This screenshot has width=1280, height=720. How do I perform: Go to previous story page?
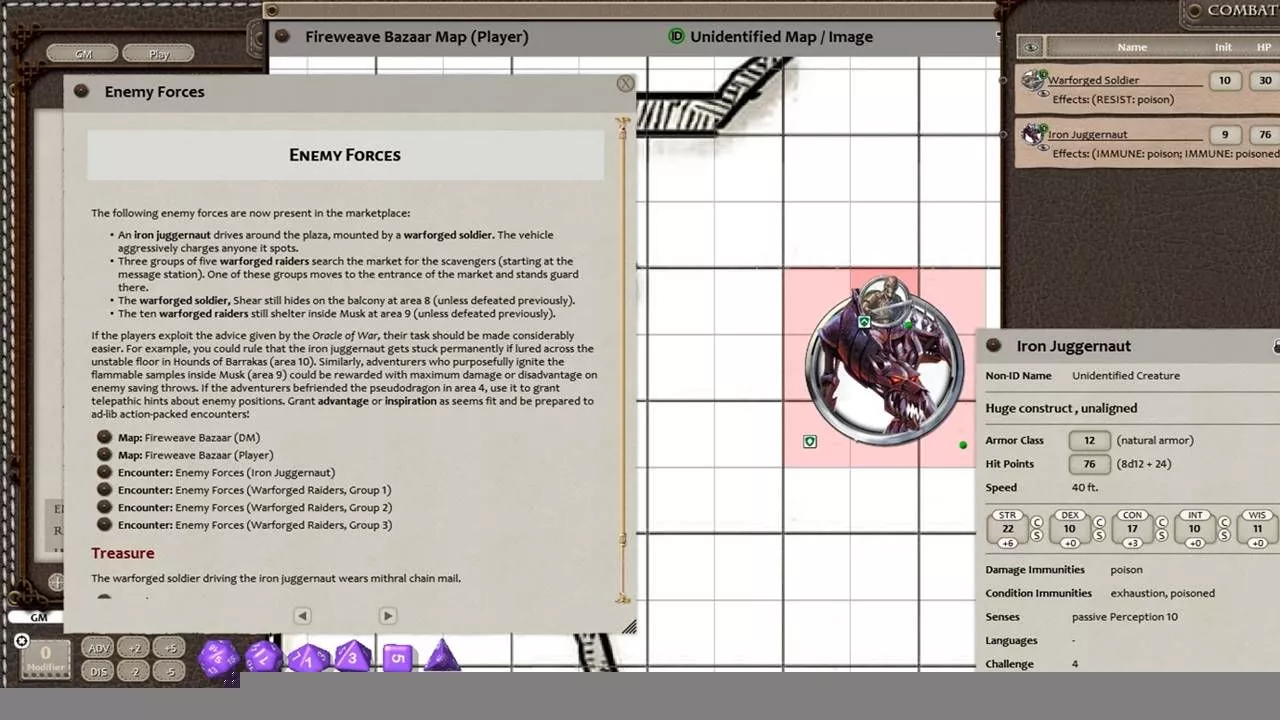(x=302, y=616)
